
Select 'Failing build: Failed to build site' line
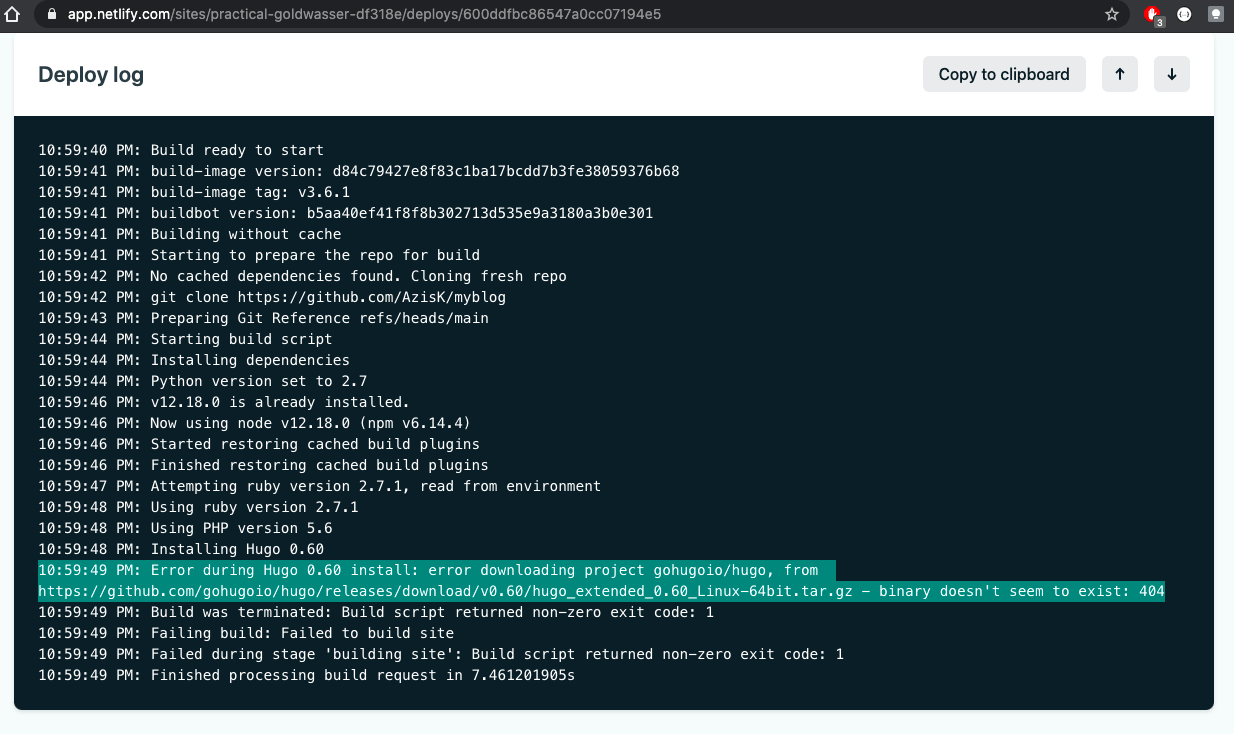click(246, 633)
